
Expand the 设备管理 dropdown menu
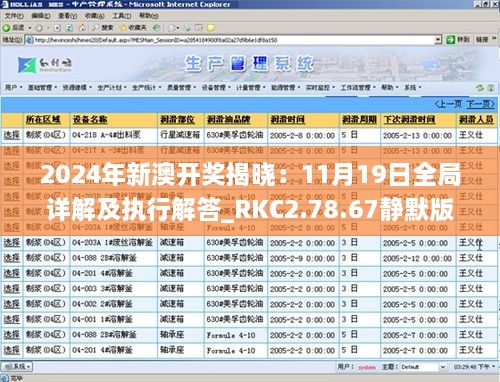coord(216,88)
